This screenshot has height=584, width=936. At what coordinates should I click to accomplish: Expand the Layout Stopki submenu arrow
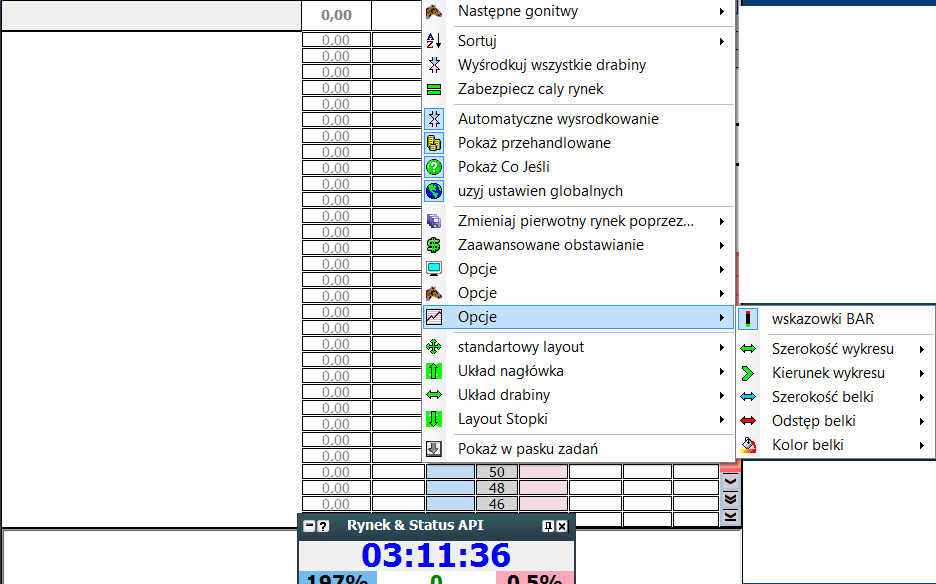[722, 420]
